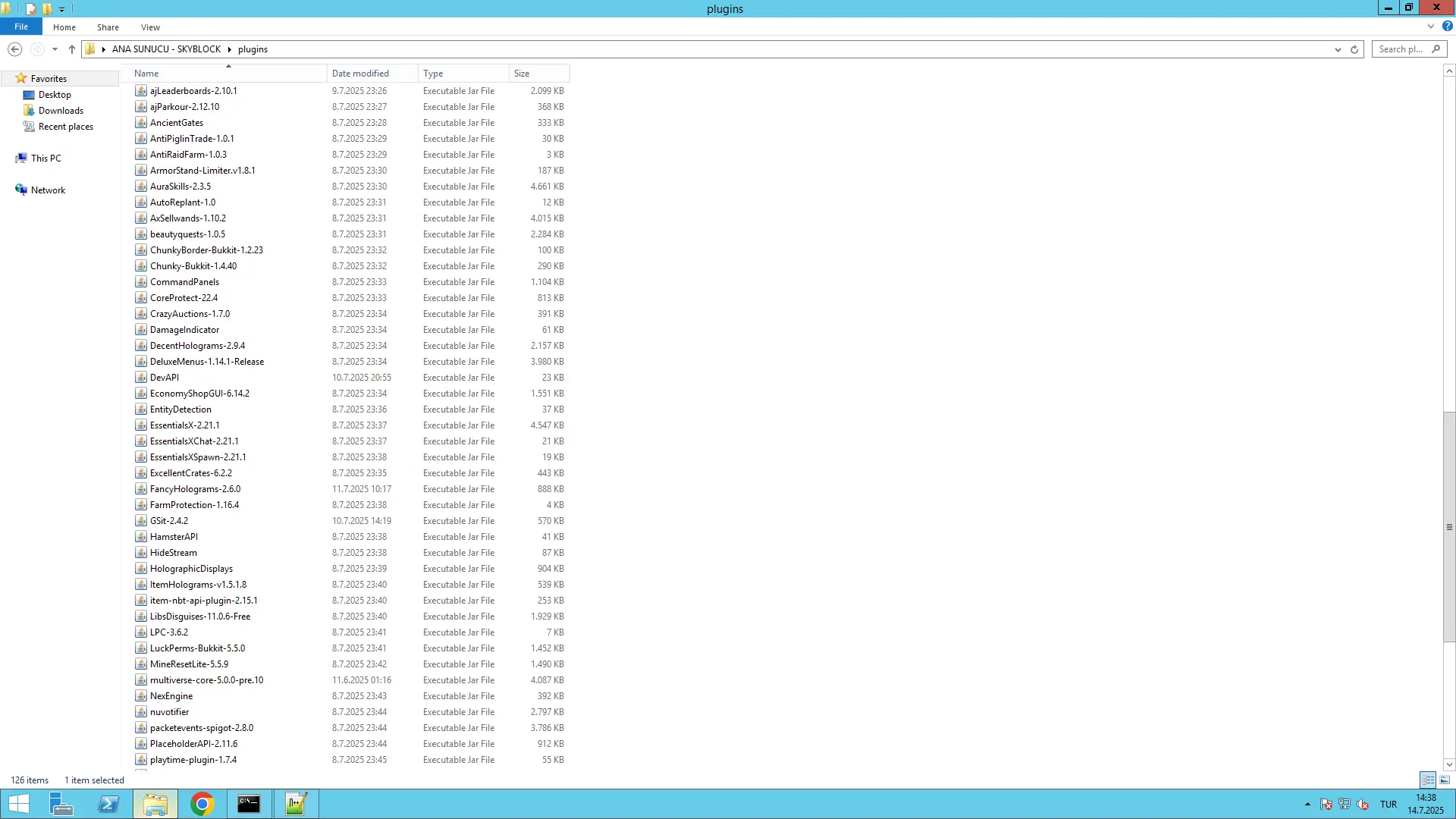This screenshot has height=819, width=1456.
Task: Sort files by Date modified column
Action: click(372, 74)
